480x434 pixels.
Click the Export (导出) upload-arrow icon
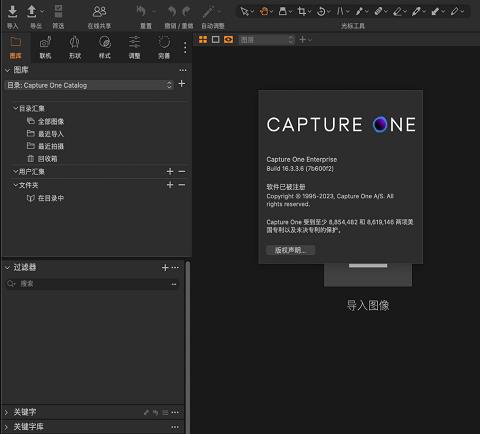[32, 11]
